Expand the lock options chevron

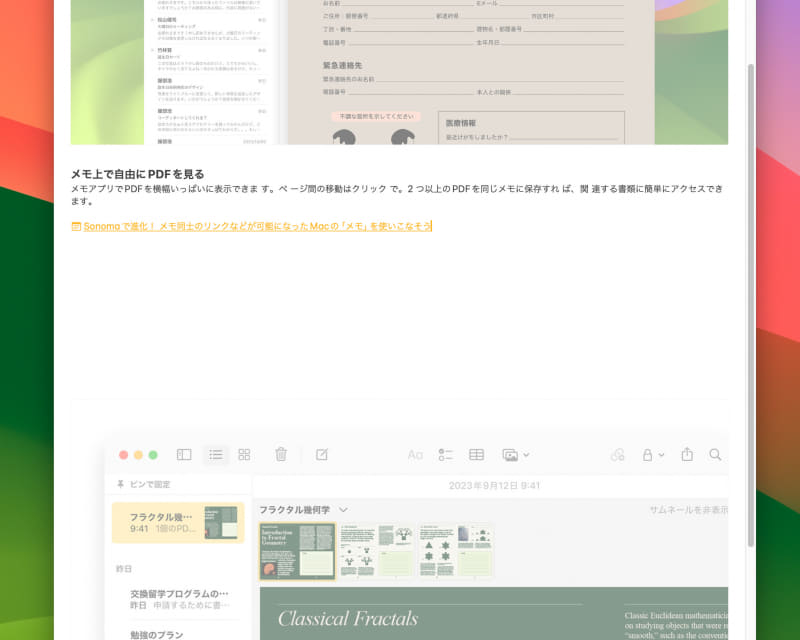(x=660, y=455)
